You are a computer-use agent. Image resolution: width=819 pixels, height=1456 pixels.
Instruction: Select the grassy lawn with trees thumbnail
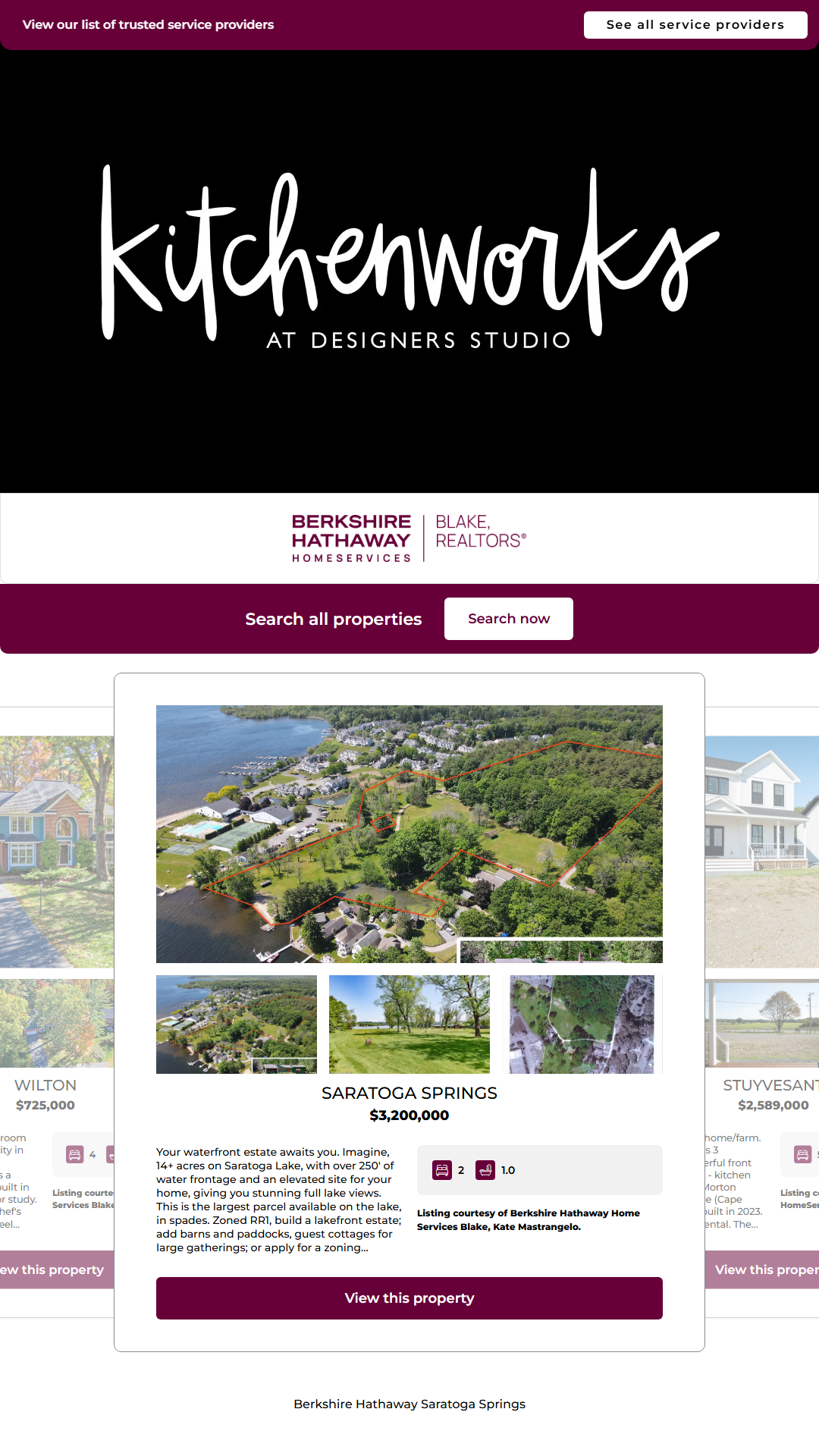tap(409, 1025)
